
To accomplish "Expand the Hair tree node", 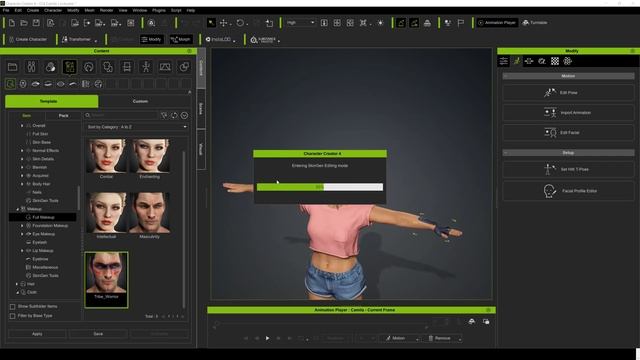I will click(x=17, y=284).
